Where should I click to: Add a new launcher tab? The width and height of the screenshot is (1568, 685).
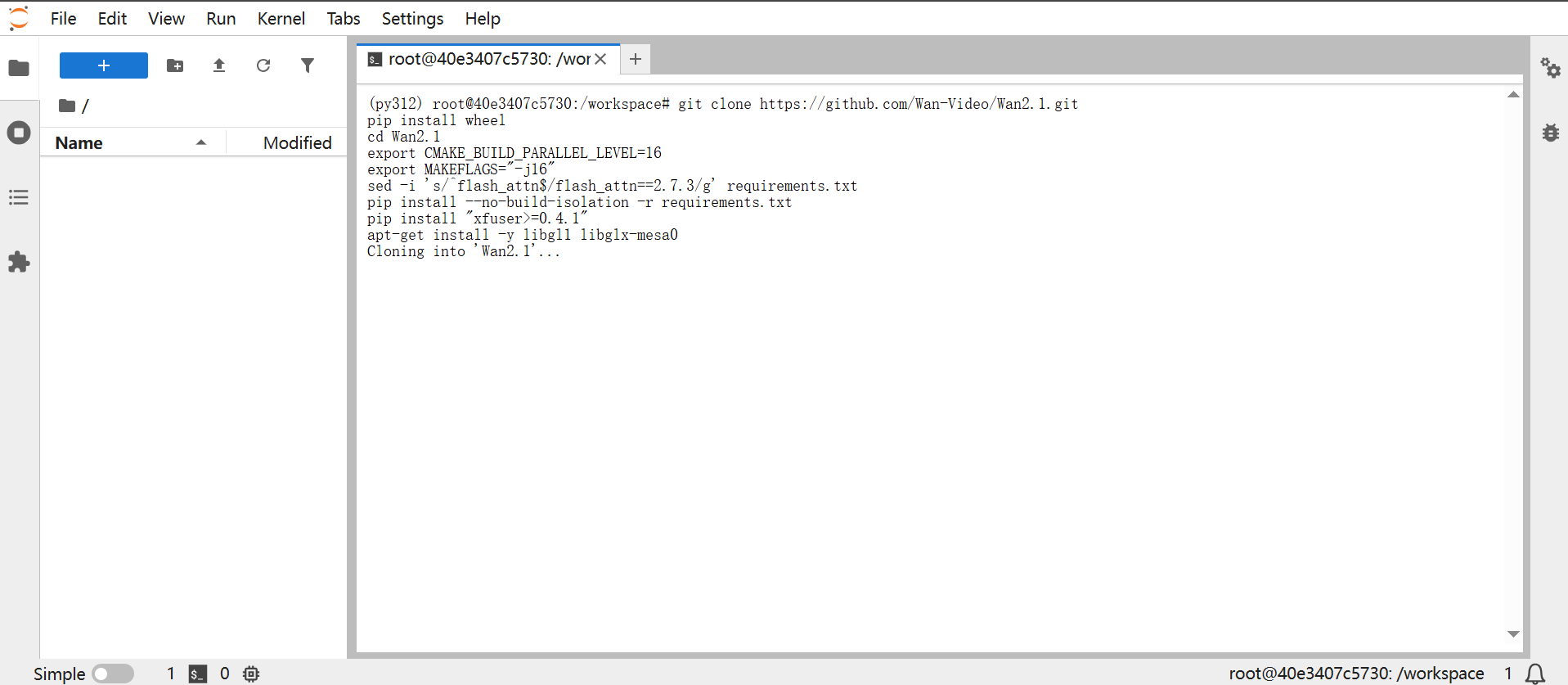pos(636,59)
